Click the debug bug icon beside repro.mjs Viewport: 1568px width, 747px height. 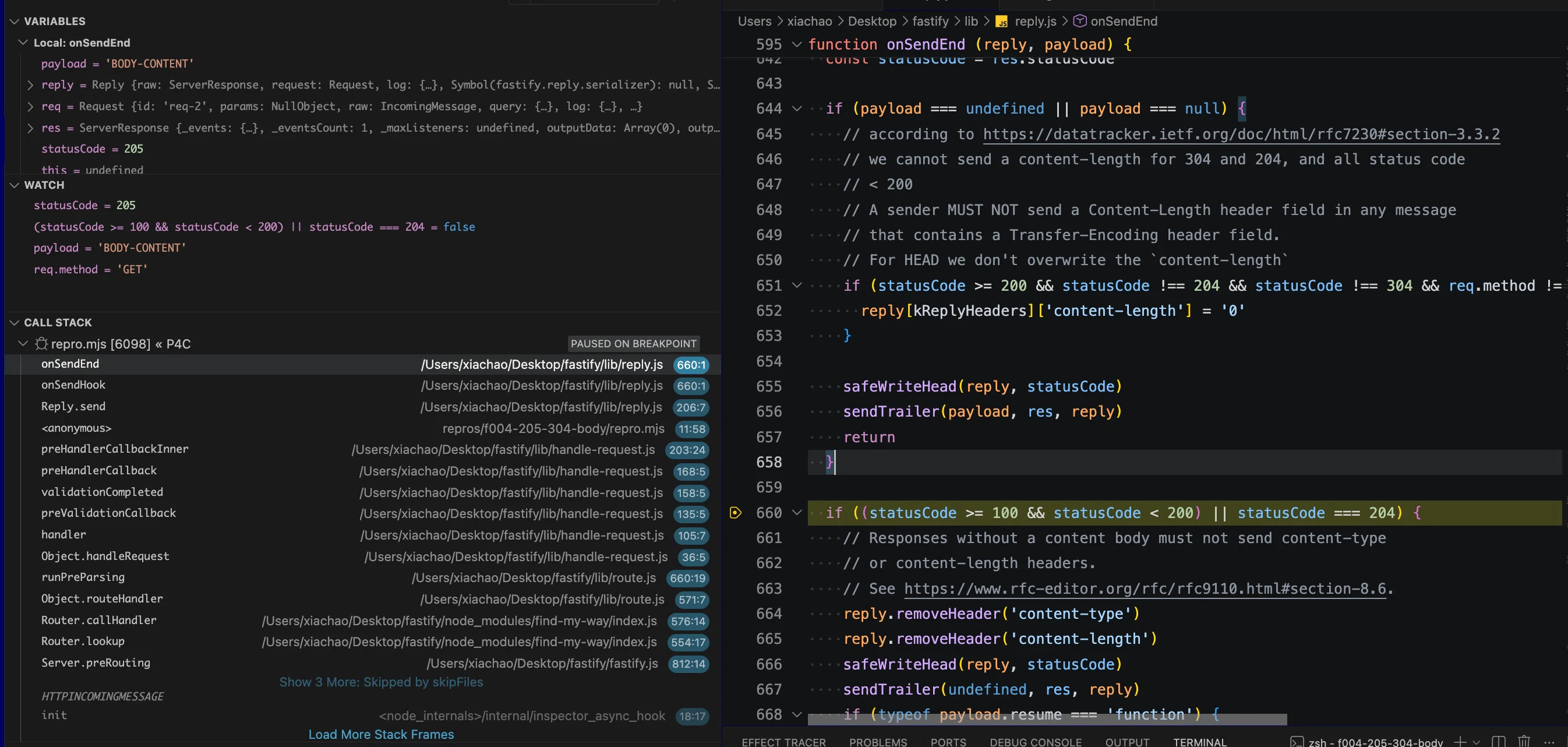click(41, 344)
